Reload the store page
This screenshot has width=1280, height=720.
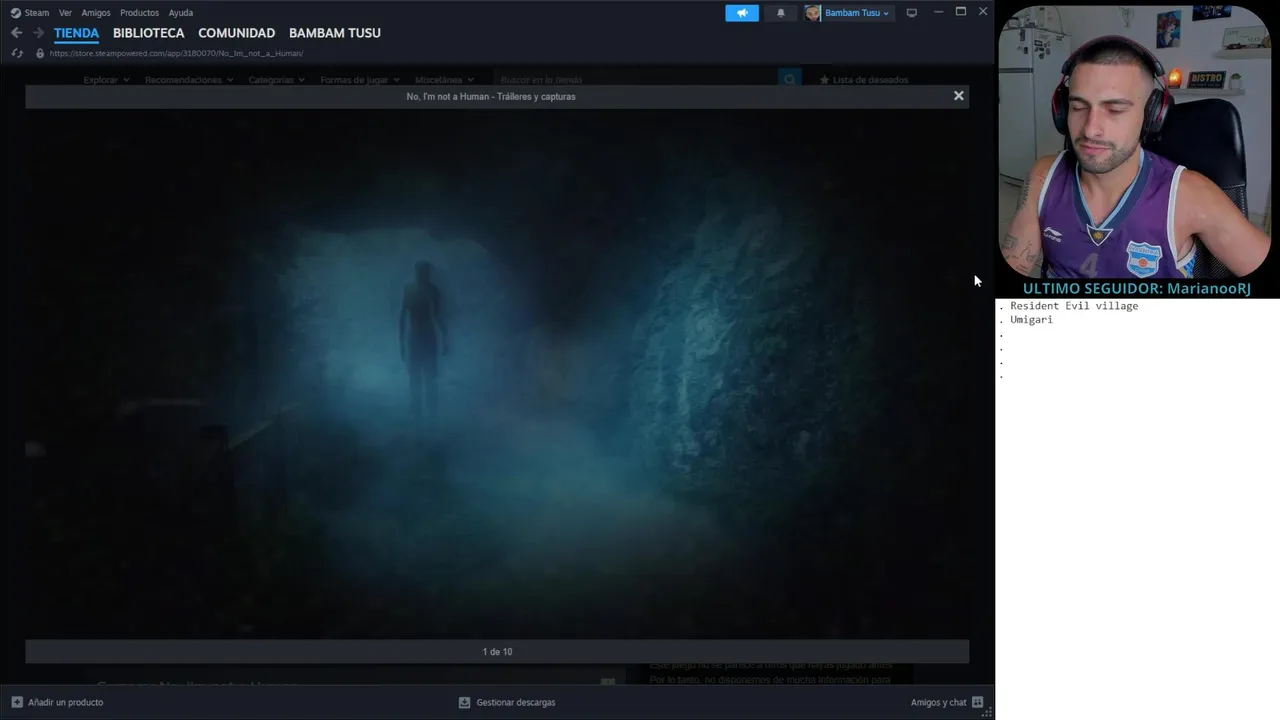coord(16,53)
